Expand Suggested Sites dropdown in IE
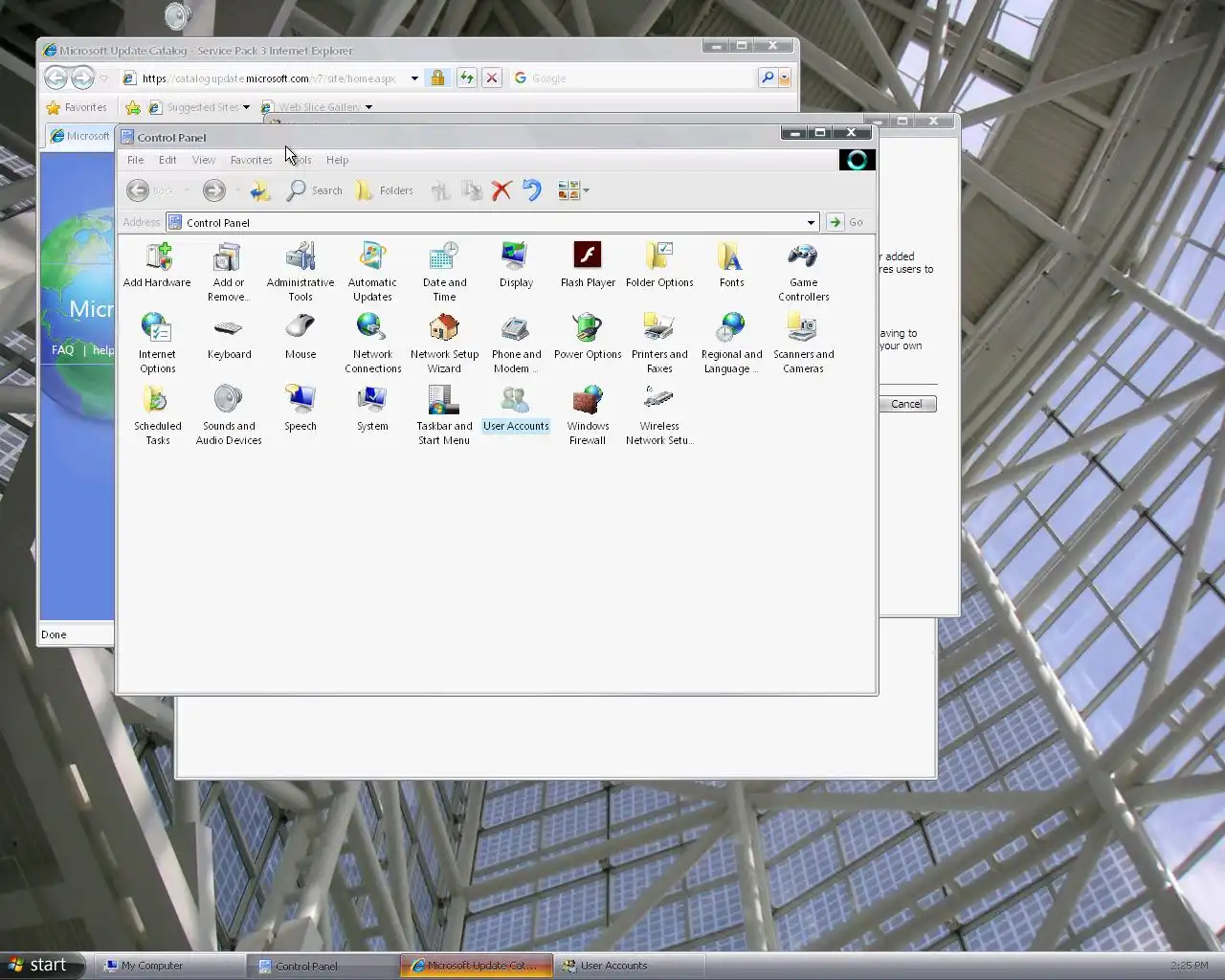This screenshot has width=1225, height=980. (246, 107)
